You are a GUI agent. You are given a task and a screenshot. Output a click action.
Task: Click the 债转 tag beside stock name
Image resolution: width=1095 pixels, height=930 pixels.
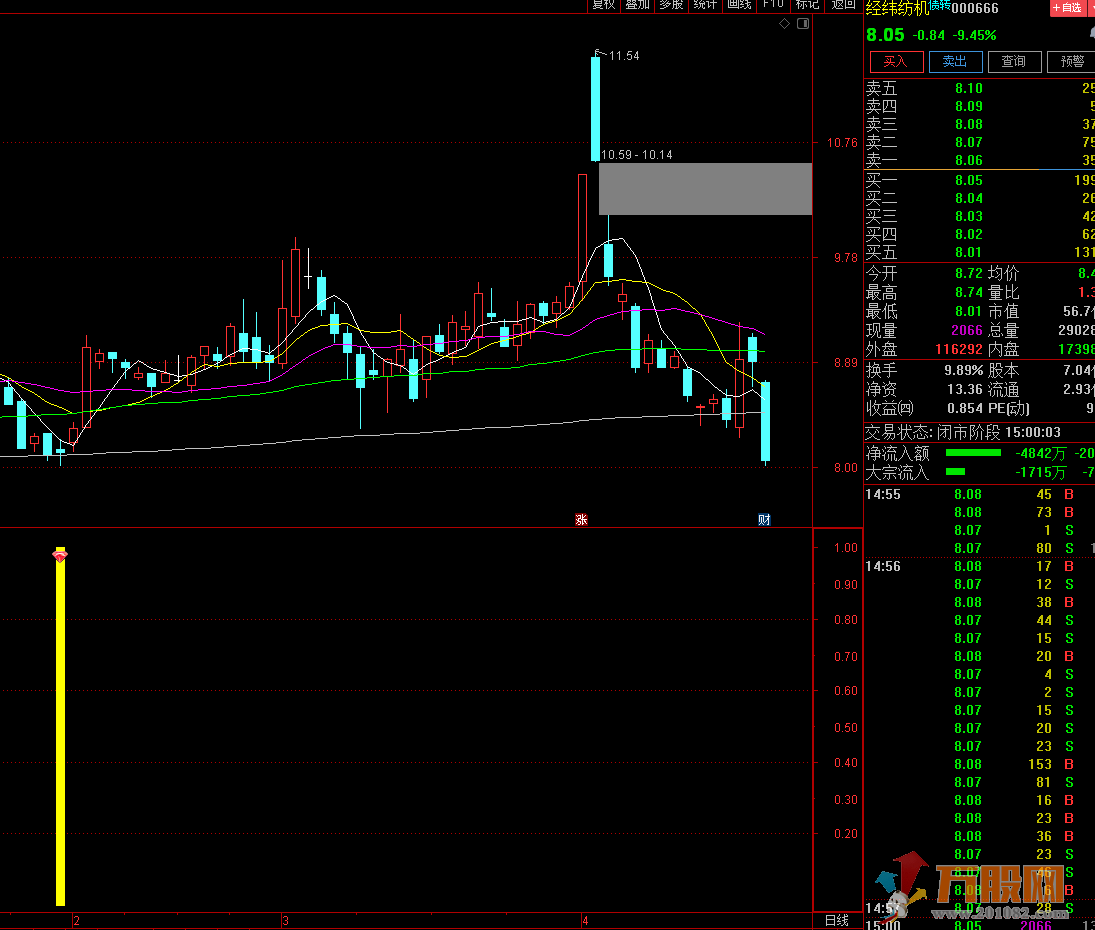pos(939,6)
